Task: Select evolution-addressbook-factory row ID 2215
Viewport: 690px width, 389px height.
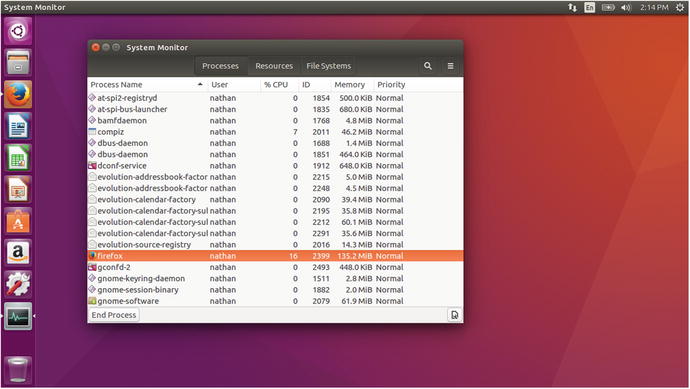Action: tap(275, 177)
